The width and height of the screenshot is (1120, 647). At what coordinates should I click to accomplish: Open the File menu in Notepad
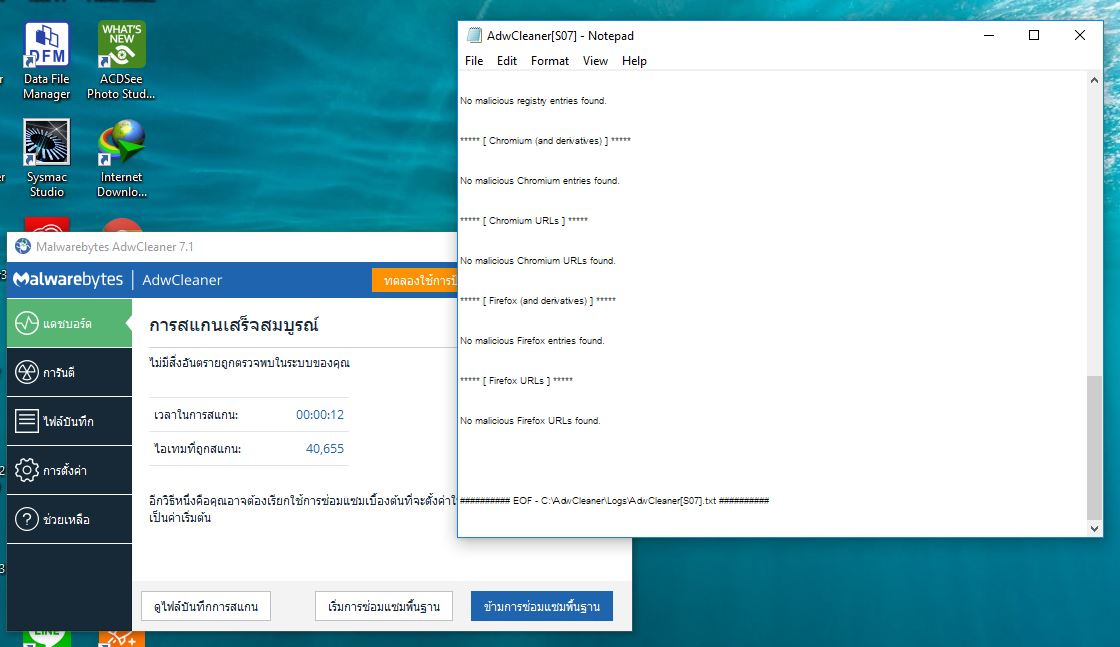click(474, 61)
